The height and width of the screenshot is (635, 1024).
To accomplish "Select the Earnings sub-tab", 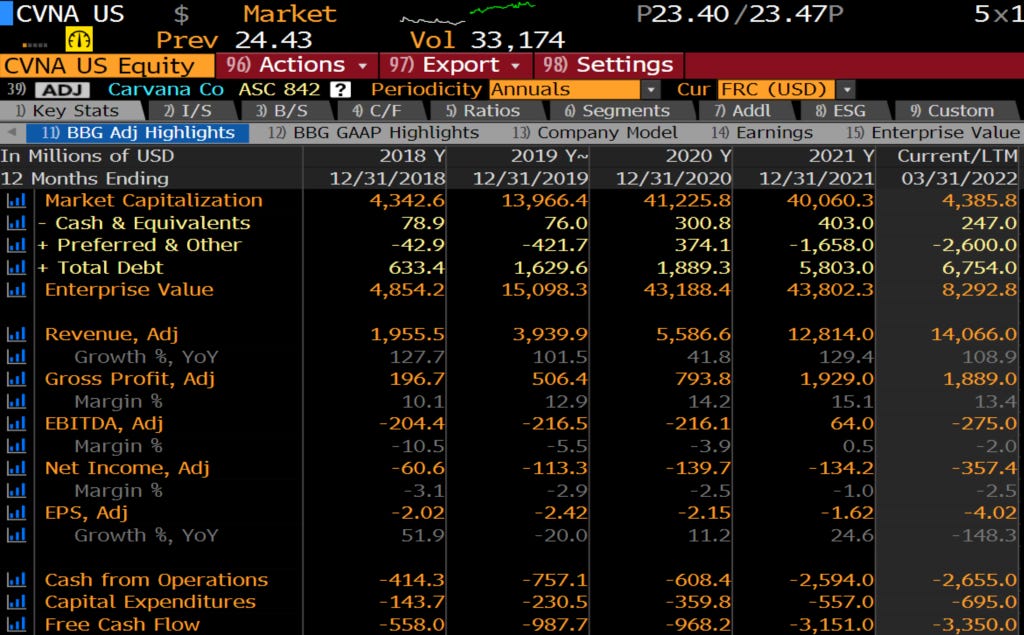I will (761, 133).
